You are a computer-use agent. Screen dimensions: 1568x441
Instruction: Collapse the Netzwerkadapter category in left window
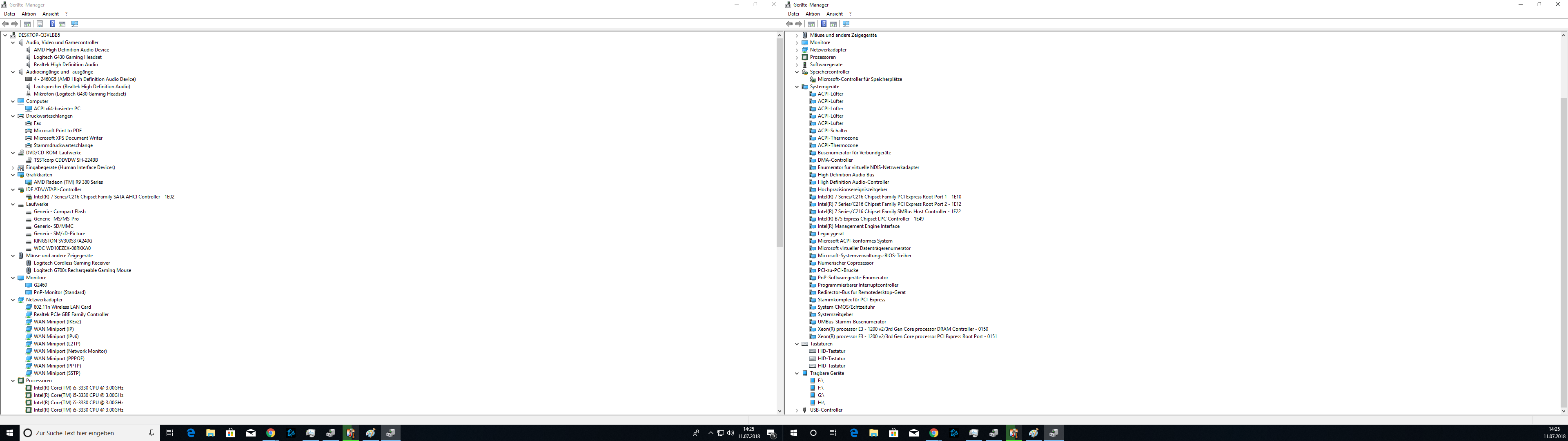pos(13,300)
